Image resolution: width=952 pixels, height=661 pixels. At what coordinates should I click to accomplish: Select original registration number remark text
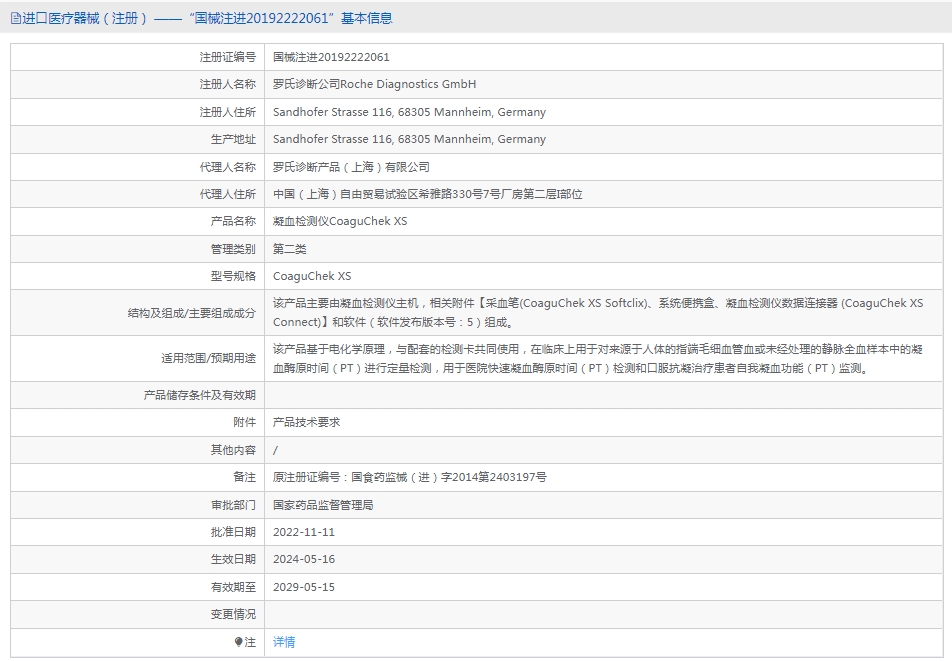pos(410,477)
